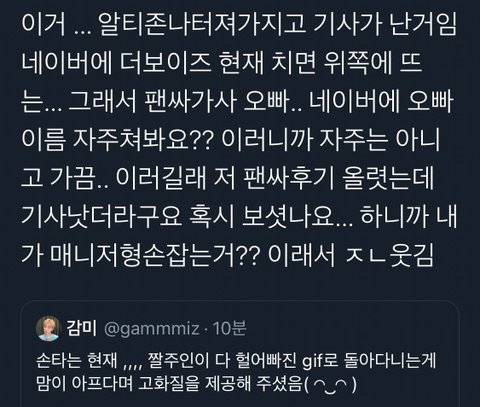This screenshot has width=480, height=407.
Task: Open the @gammmiz handle
Action: (x=152, y=329)
